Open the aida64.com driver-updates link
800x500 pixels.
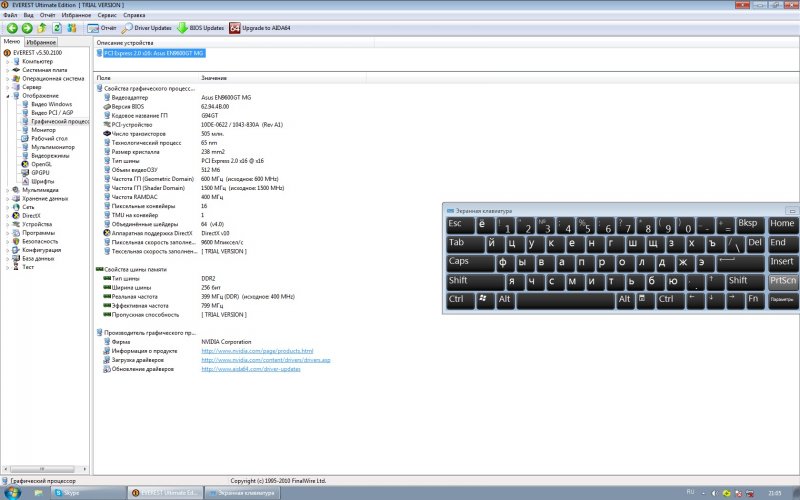point(250,369)
